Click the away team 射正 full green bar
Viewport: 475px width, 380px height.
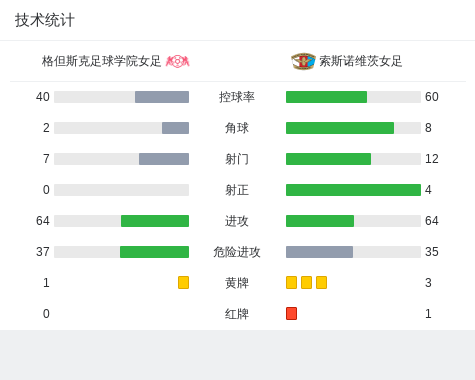(x=353, y=190)
